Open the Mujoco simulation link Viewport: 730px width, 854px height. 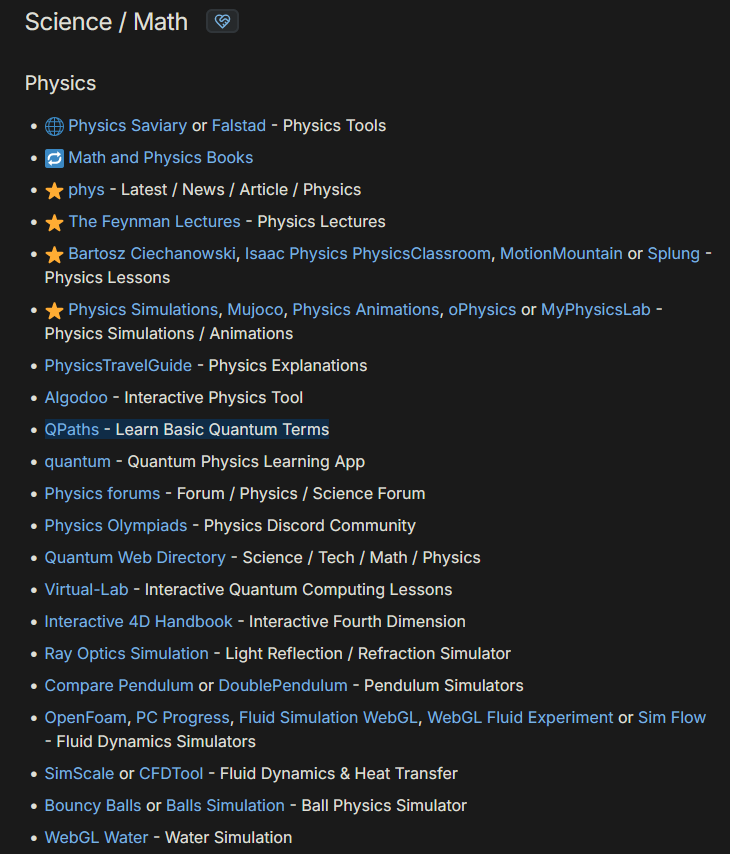click(x=255, y=309)
